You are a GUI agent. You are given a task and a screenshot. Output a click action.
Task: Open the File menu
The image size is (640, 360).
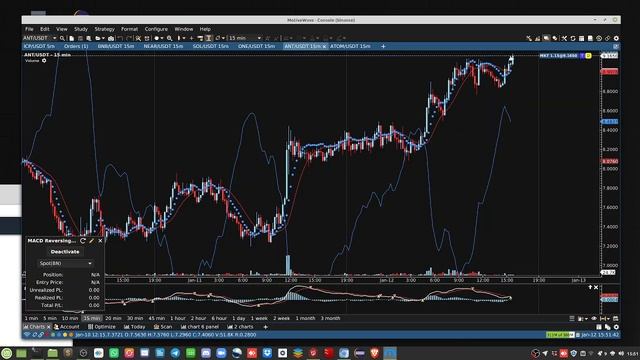point(29,29)
